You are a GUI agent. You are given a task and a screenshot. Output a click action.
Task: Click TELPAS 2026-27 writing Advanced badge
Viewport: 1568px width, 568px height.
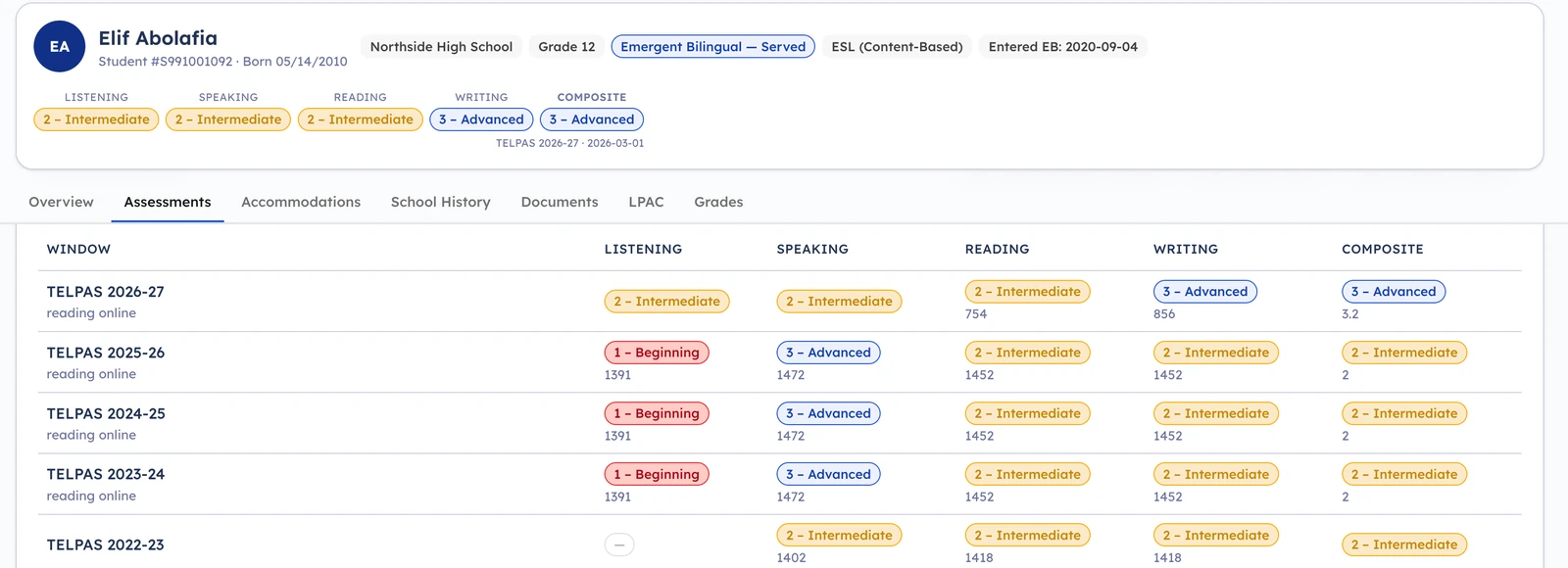(1204, 292)
